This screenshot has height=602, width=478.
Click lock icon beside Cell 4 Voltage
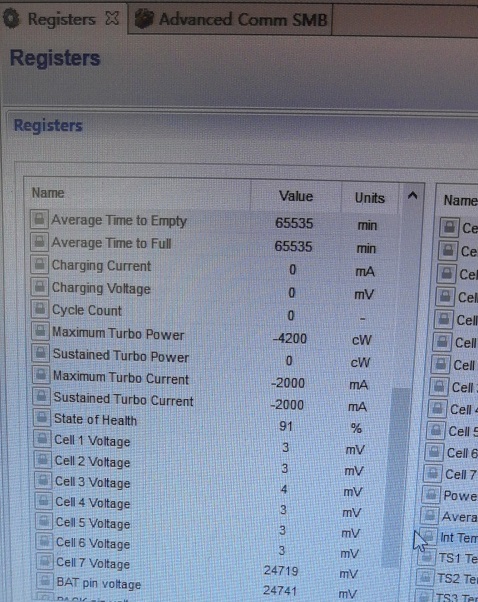pos(44,501)
